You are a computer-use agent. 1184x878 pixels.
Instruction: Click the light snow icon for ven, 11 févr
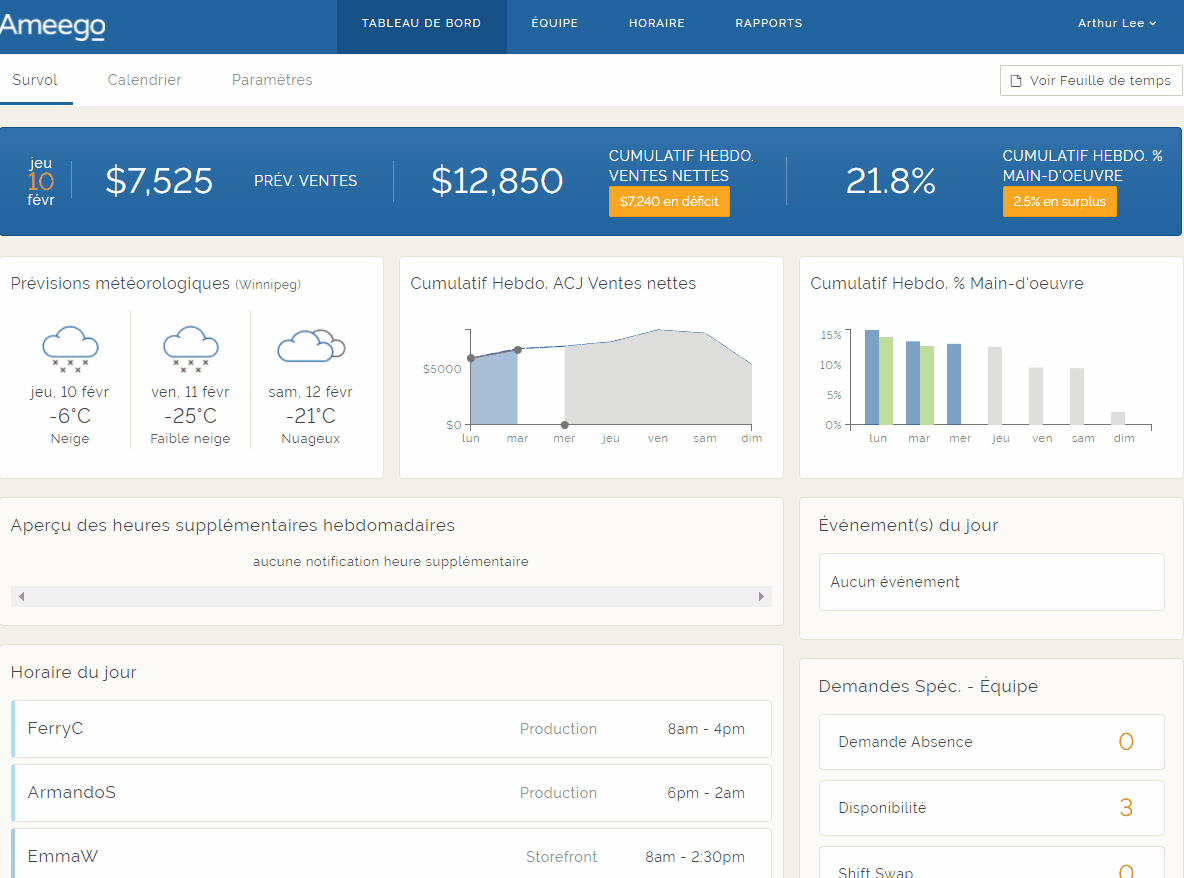click(190, 348)
